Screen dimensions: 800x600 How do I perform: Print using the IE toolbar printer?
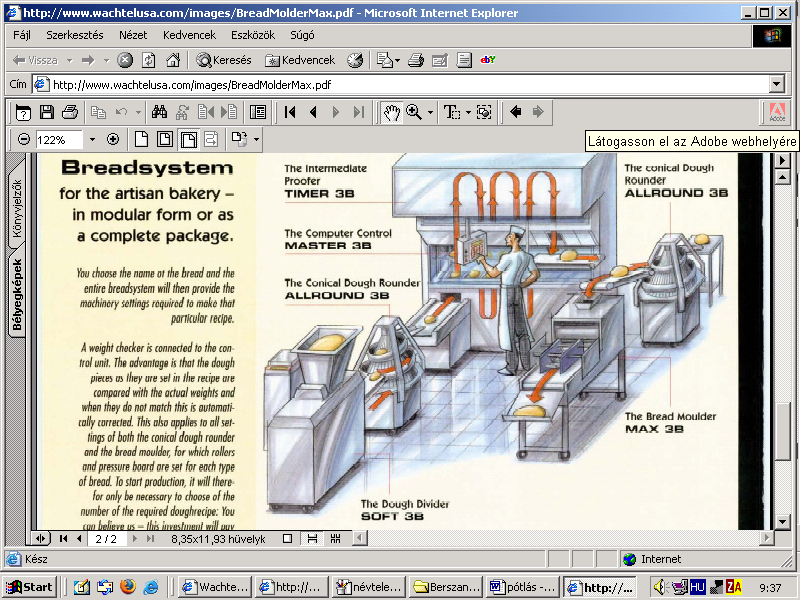tap(416, 60)
